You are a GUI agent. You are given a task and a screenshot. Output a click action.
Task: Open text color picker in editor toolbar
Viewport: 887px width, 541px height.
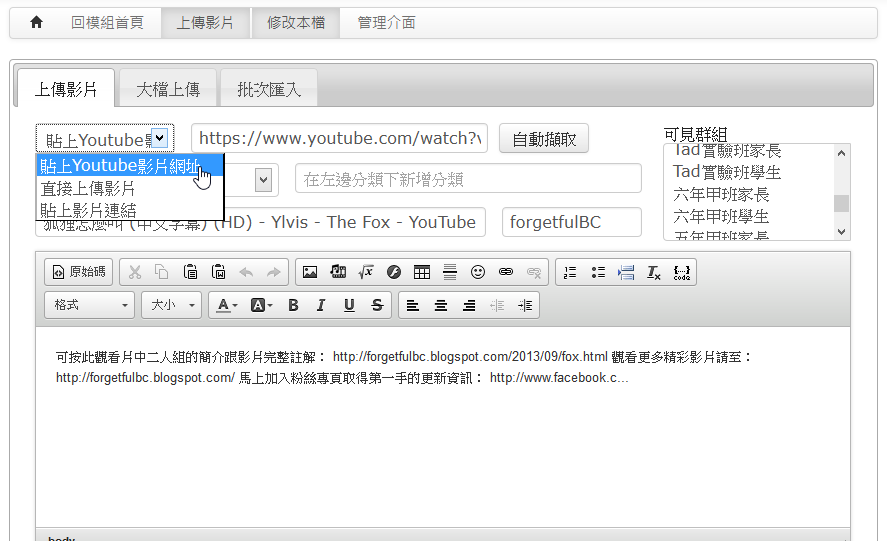[227, 306]
